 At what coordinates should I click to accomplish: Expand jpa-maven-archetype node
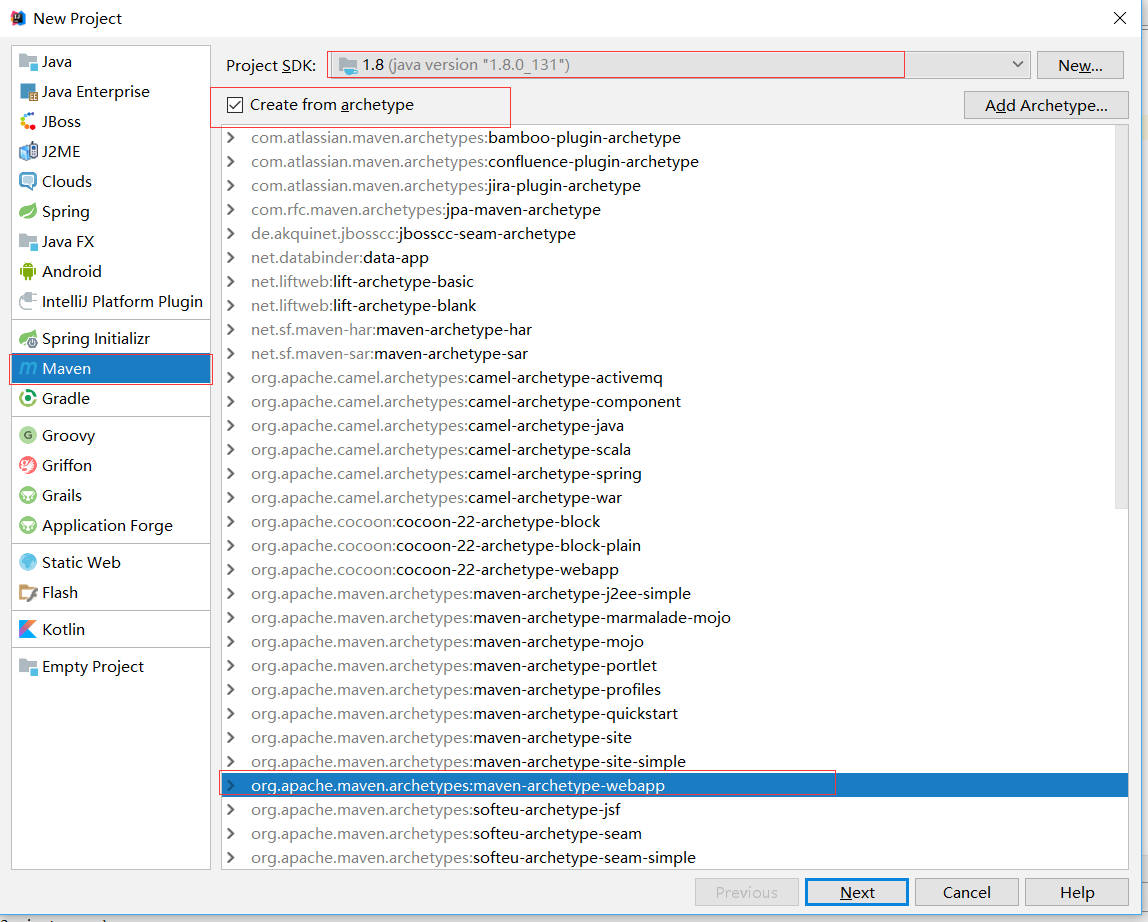point(231,209)
